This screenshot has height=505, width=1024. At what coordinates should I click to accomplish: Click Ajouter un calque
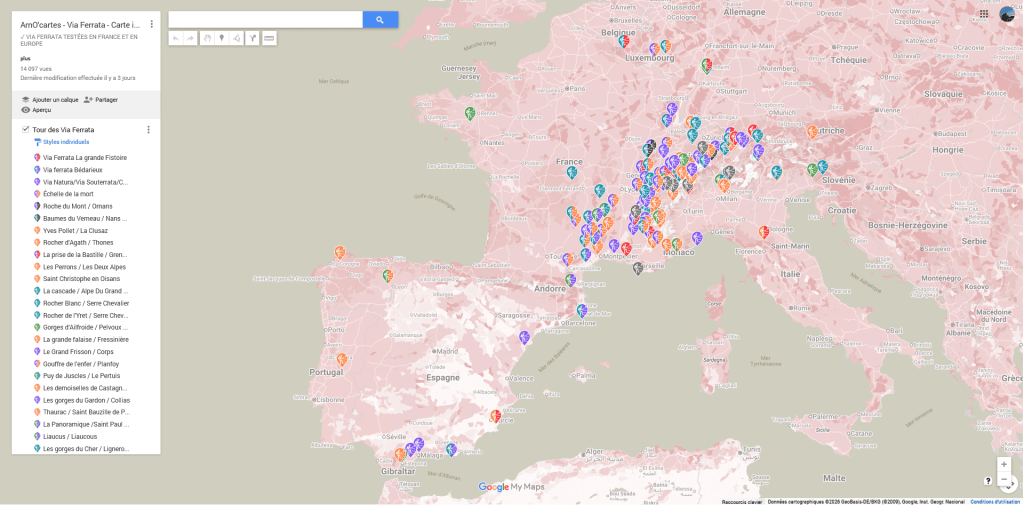tap(50, 100)
